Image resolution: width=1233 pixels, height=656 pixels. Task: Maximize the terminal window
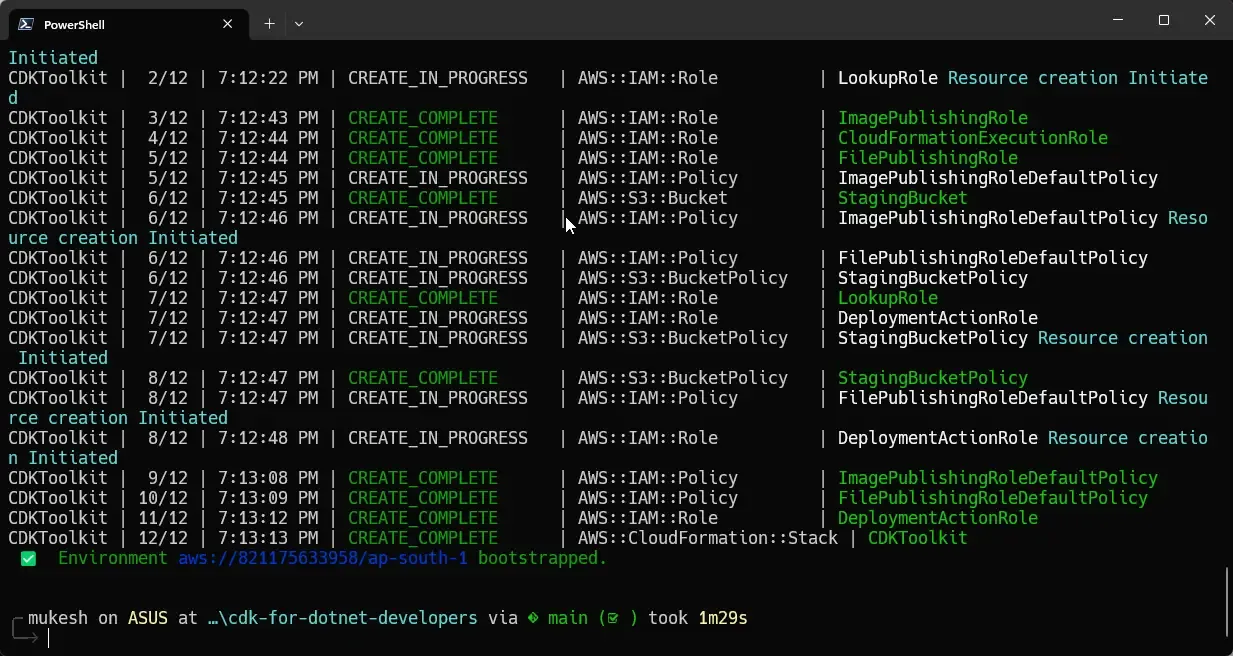[1163, 20]
